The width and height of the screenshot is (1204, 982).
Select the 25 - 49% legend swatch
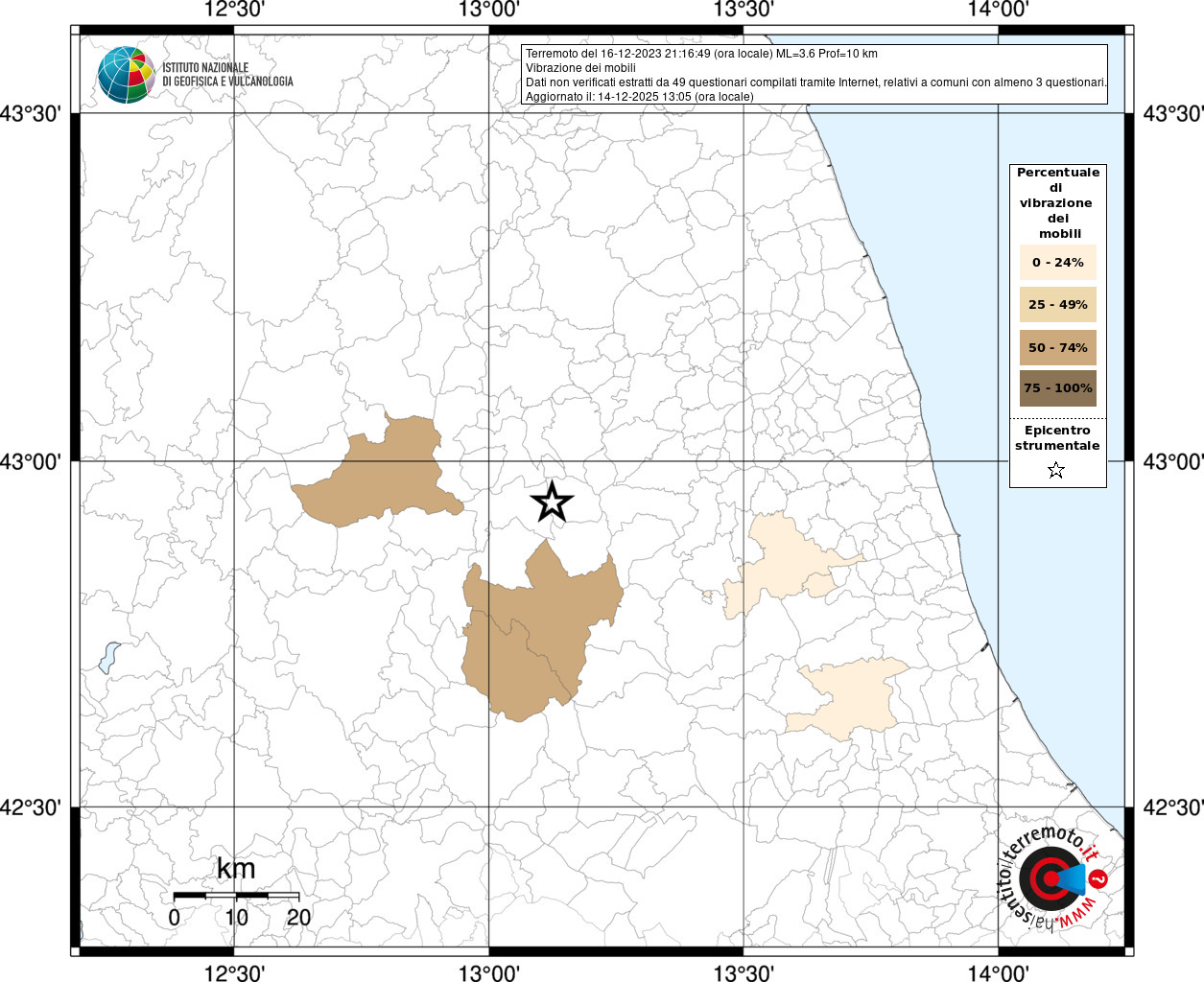pos(1057,305)
